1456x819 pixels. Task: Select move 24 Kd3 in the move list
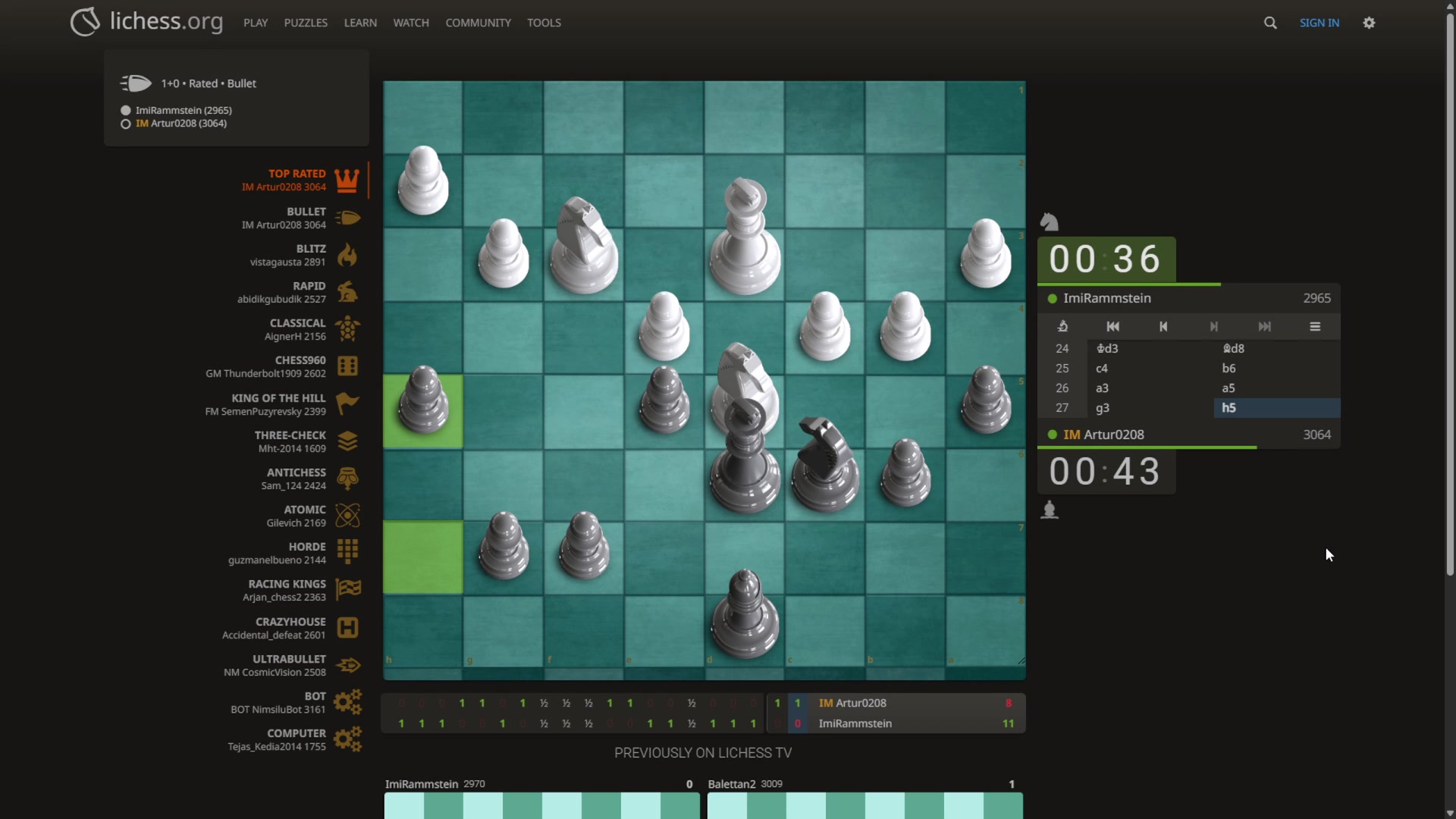1150,349
